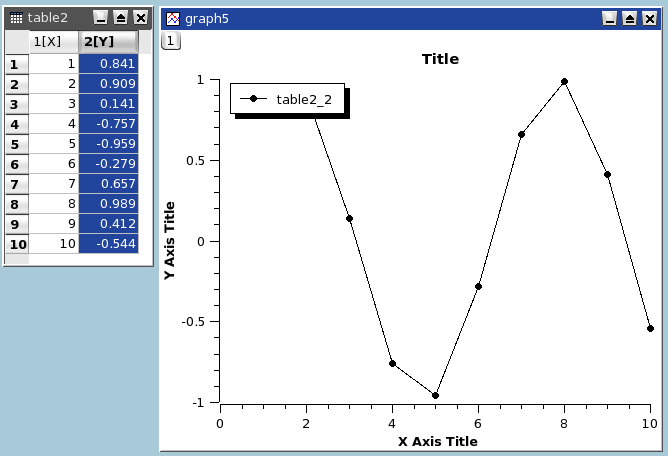
Task: Click the cell containing 0.841
Action: (108, 64)
